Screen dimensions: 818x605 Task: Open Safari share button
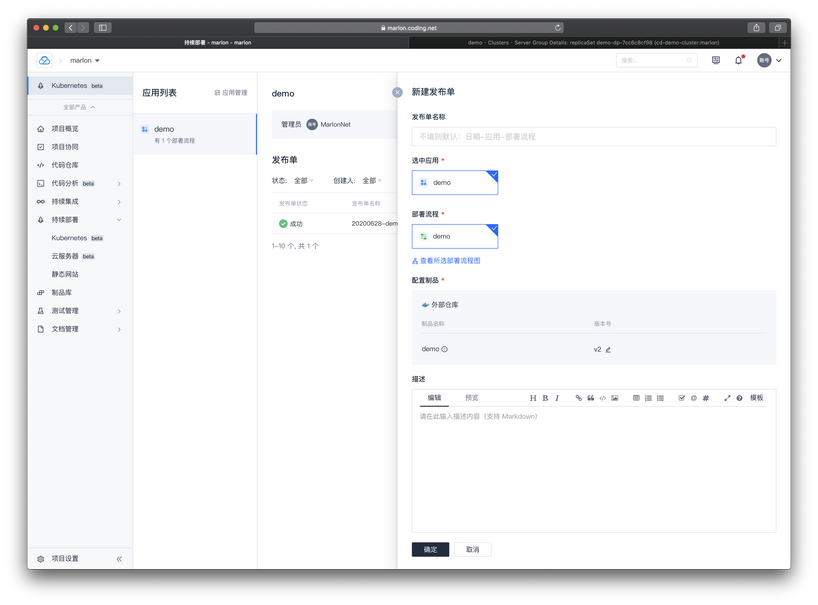click(756, 28)
